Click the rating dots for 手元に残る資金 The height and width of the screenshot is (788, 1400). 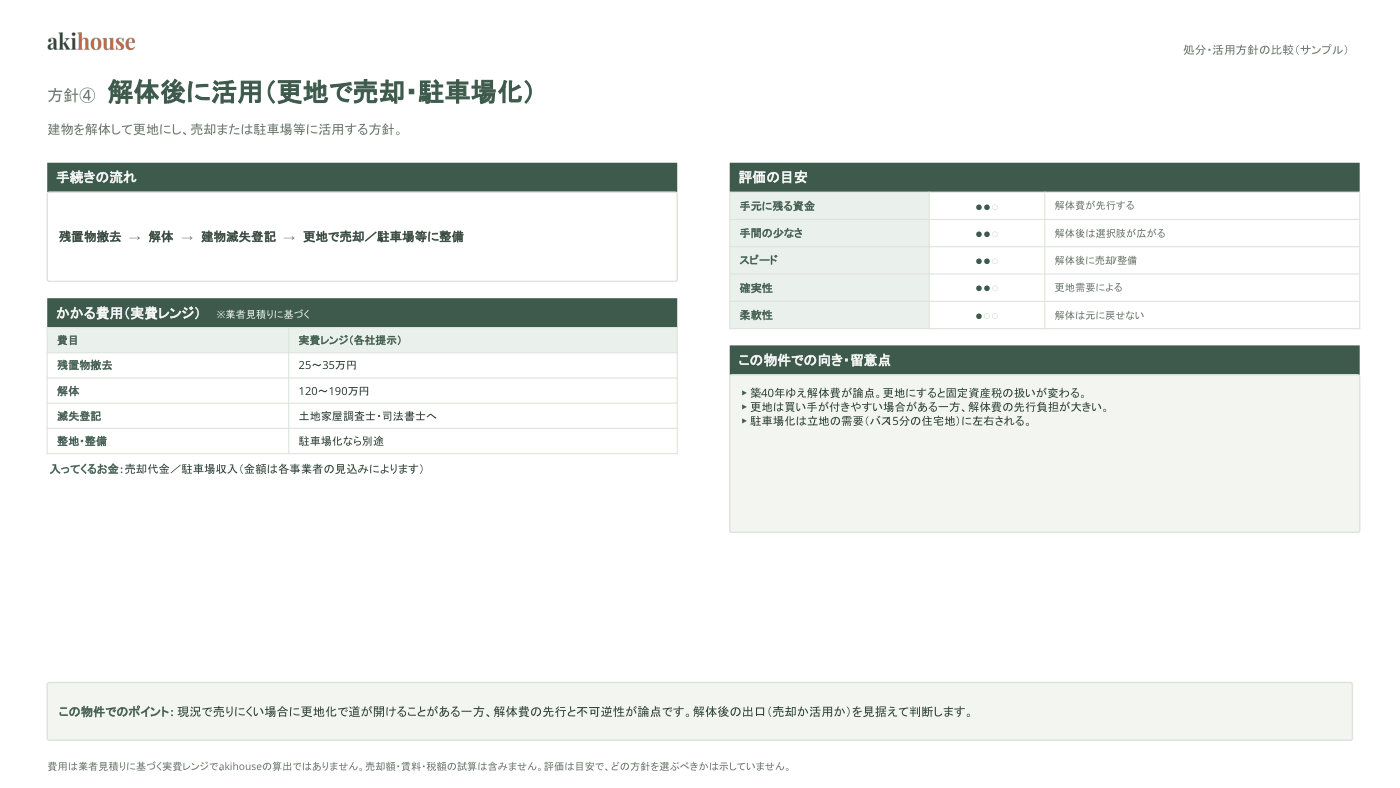pyautogui.click(x=987, y=206)
